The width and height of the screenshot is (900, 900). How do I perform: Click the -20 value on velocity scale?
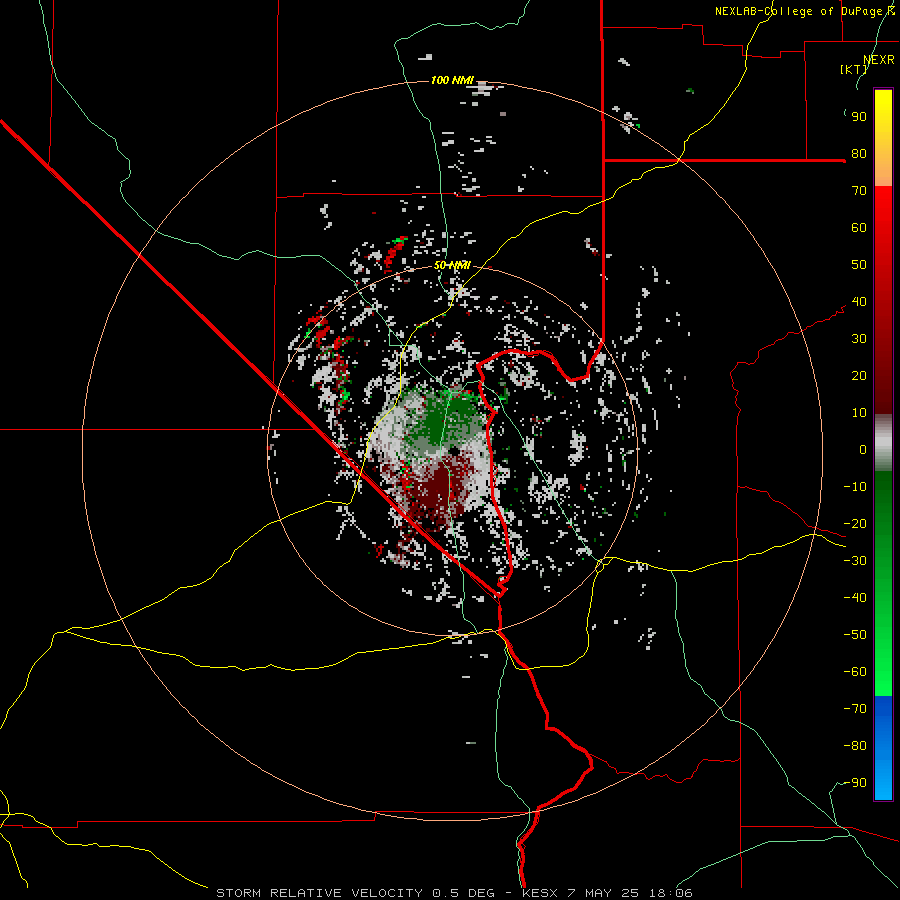coord(855,523)
